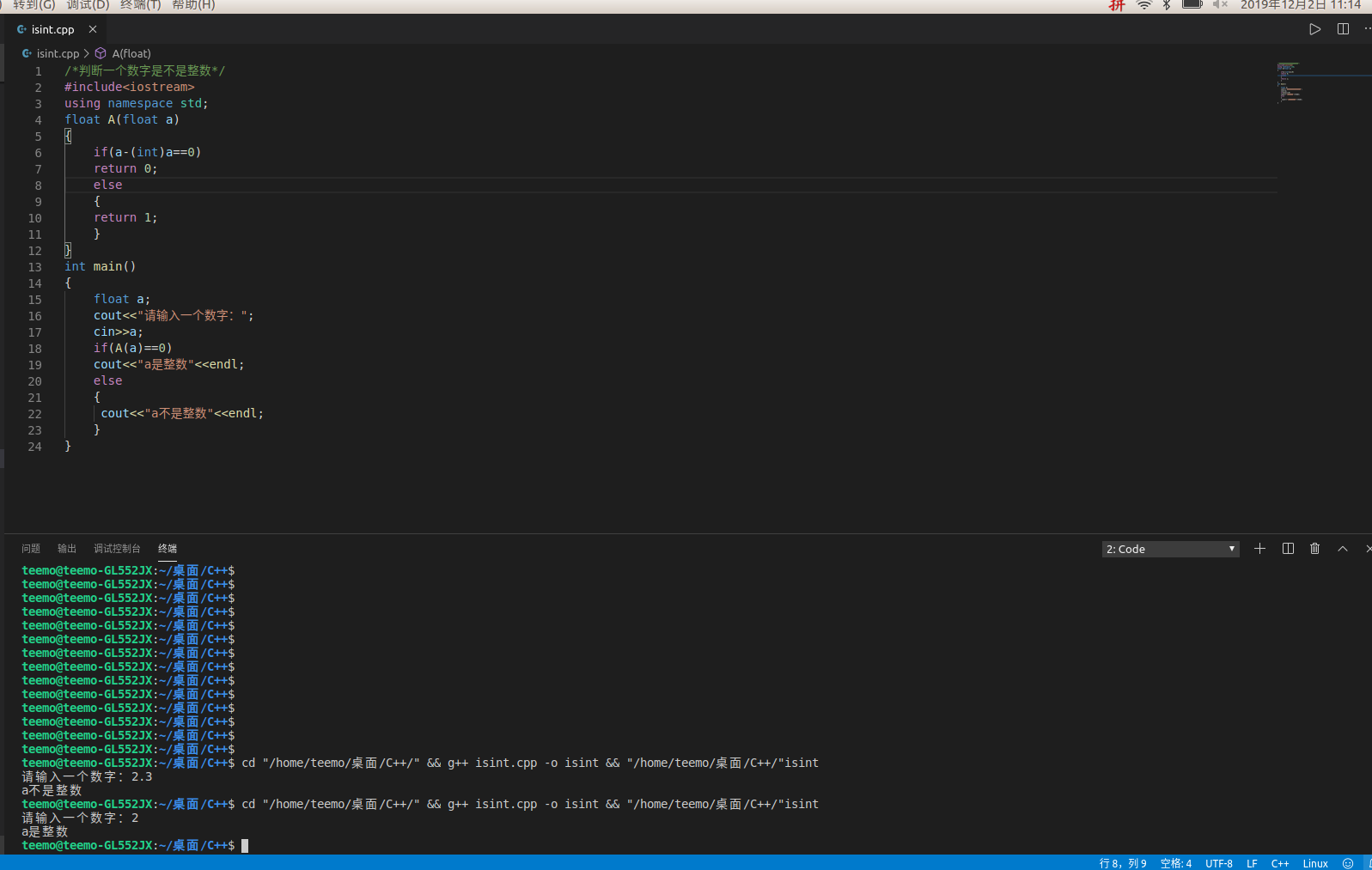
Task: Click the 'int main()' line
Action: pos(101,266)
